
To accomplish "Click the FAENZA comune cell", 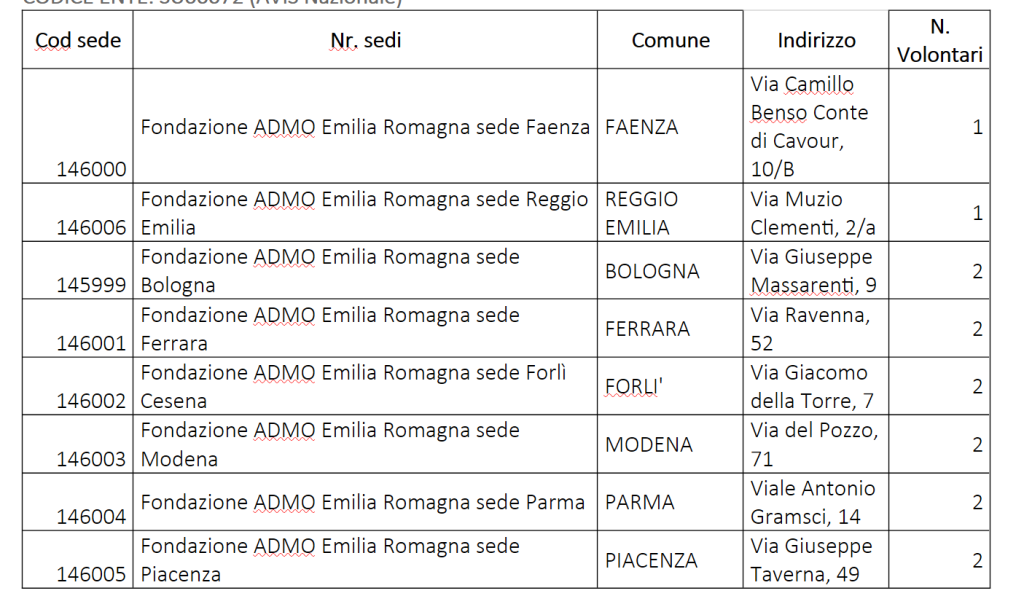I will click(642, 128).
